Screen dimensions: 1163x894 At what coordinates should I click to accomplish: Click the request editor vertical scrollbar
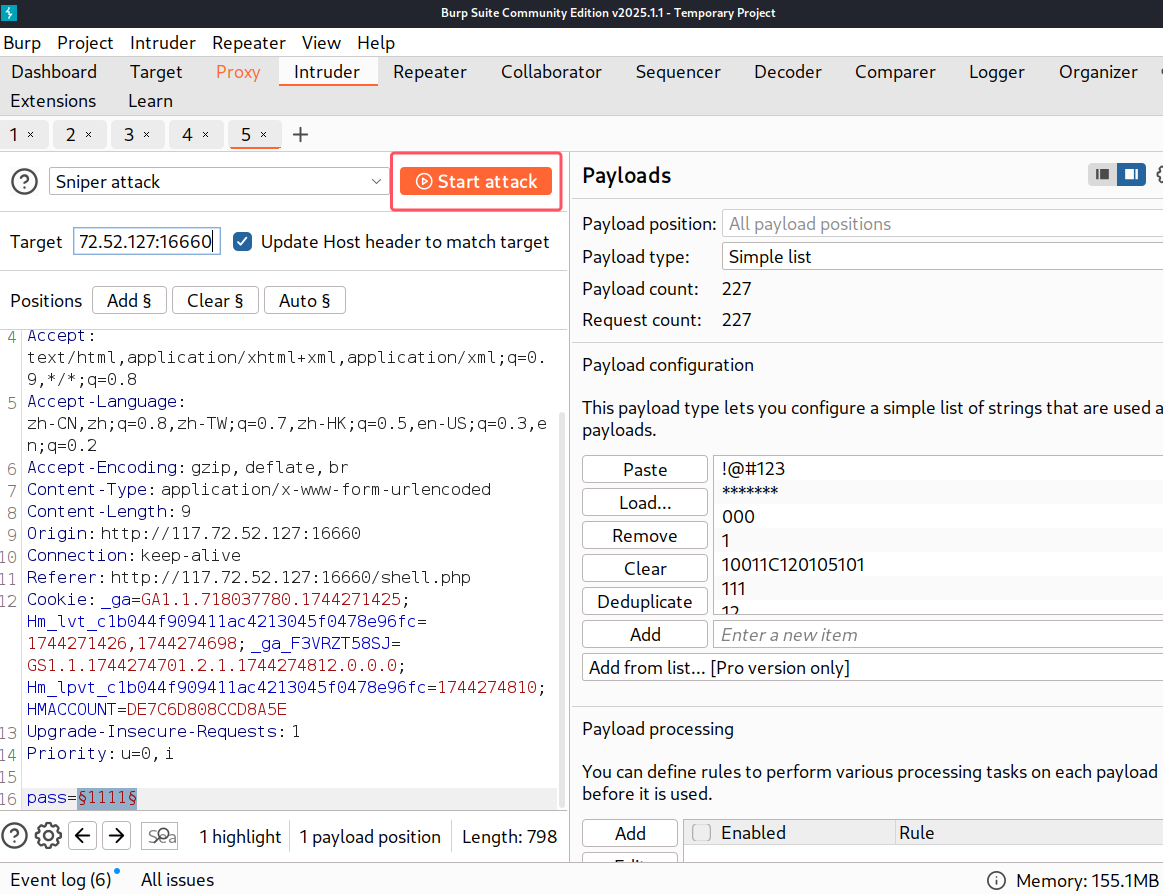coord(563,608)
